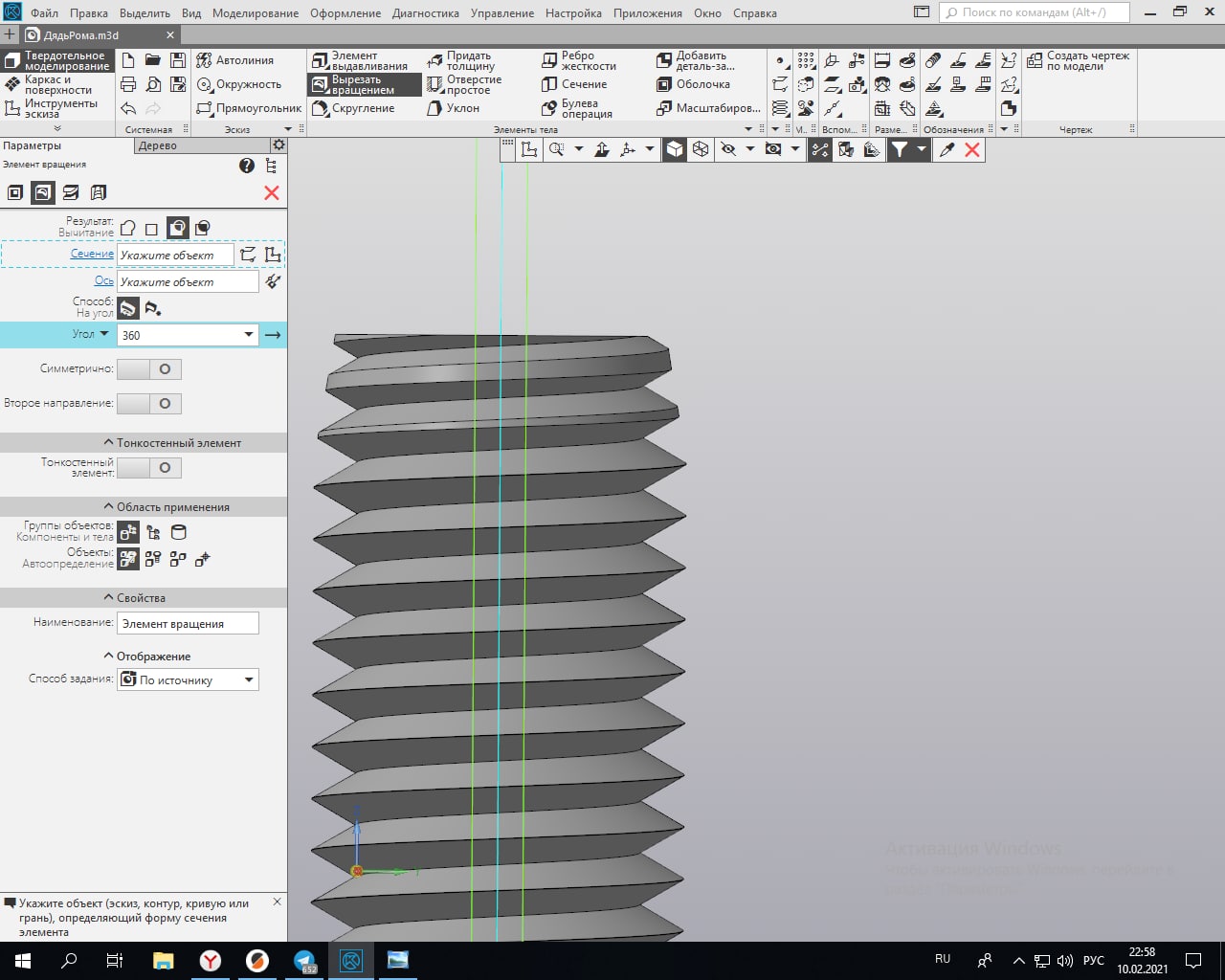Open the Моделирование menu
The image size is (1225, 980).
tap(256, 13)
